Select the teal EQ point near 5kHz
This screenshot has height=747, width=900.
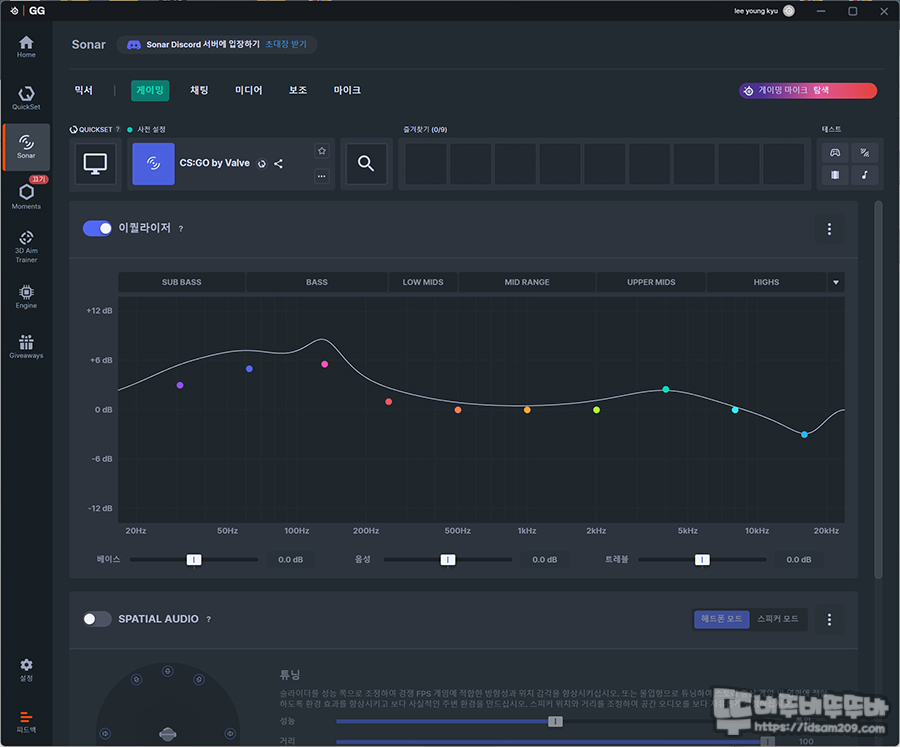[666, 390]
